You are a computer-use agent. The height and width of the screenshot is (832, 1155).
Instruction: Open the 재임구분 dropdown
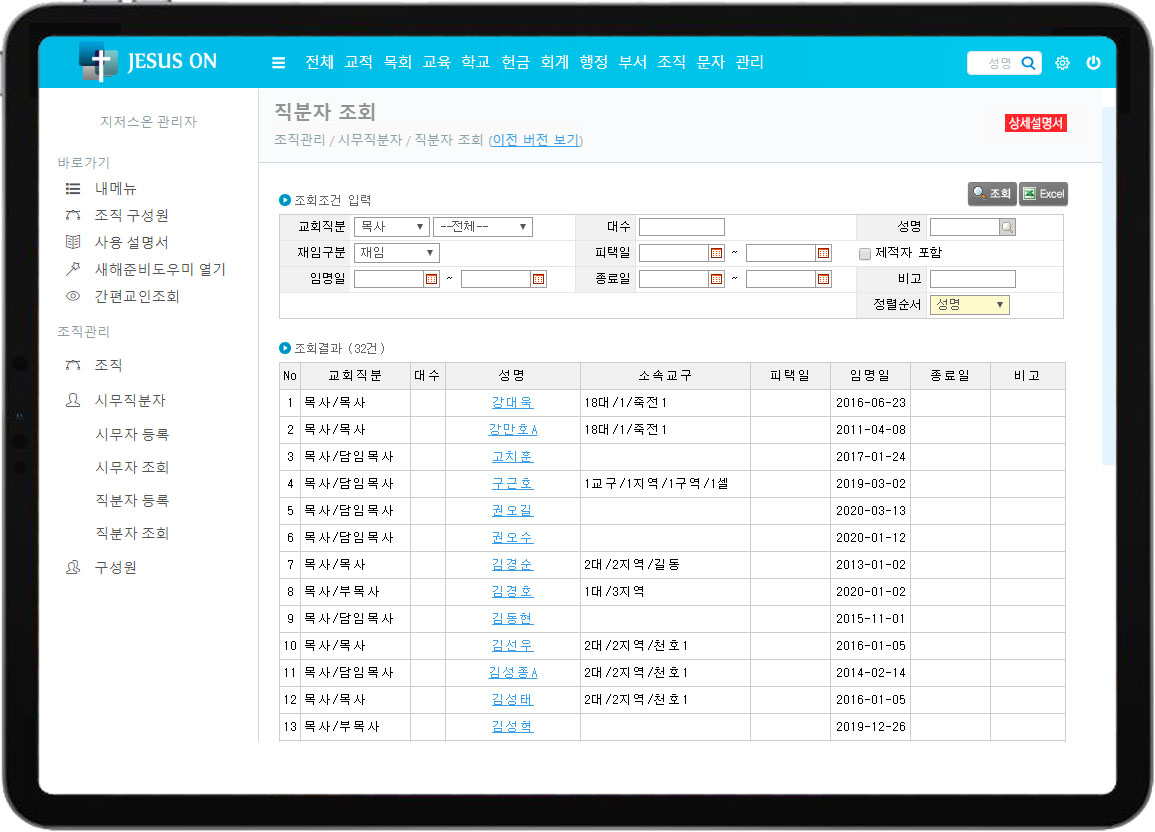(x=396, y=254)
